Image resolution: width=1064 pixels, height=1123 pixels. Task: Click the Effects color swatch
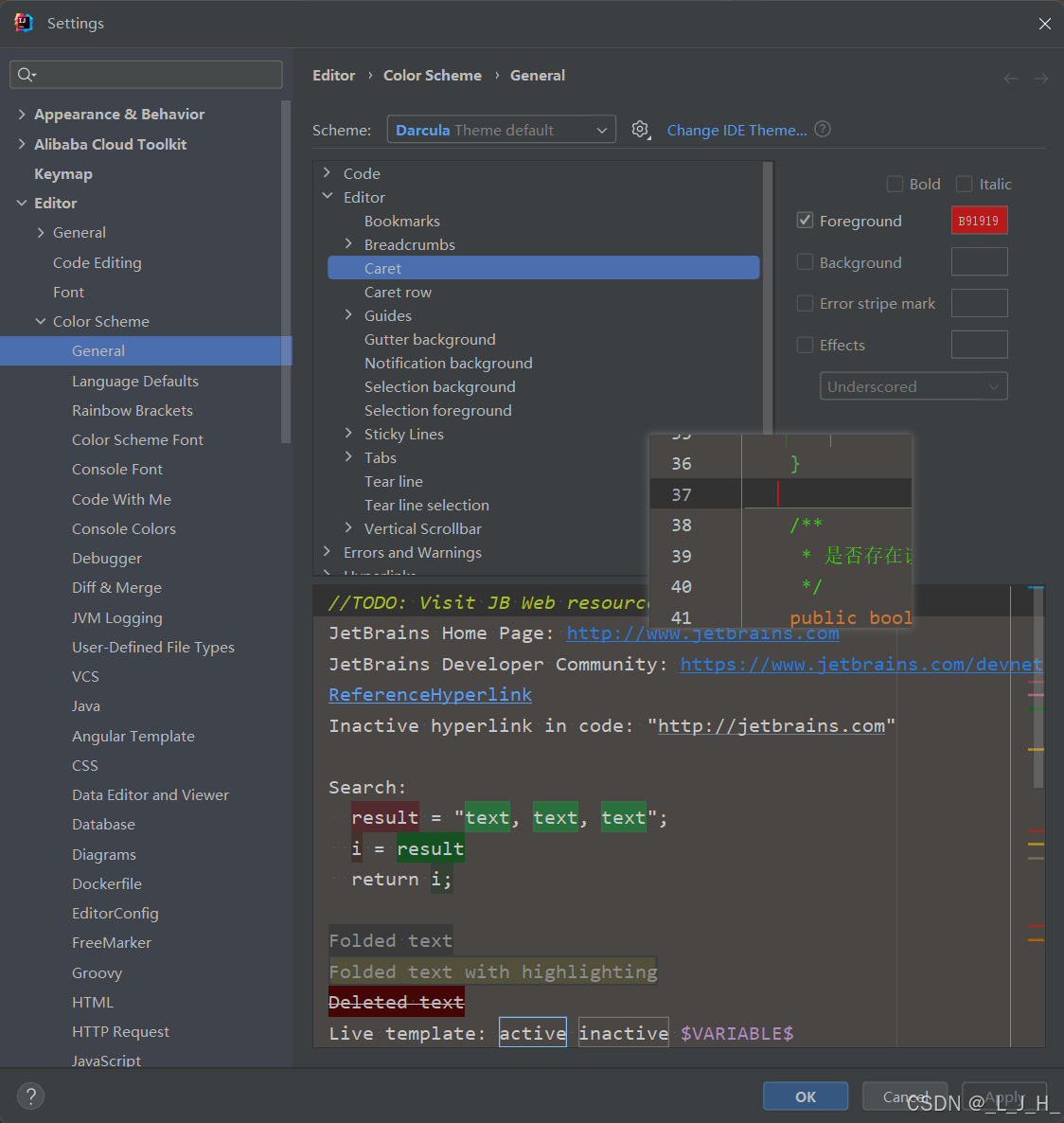pyautogui.click(x=979, y=345)
